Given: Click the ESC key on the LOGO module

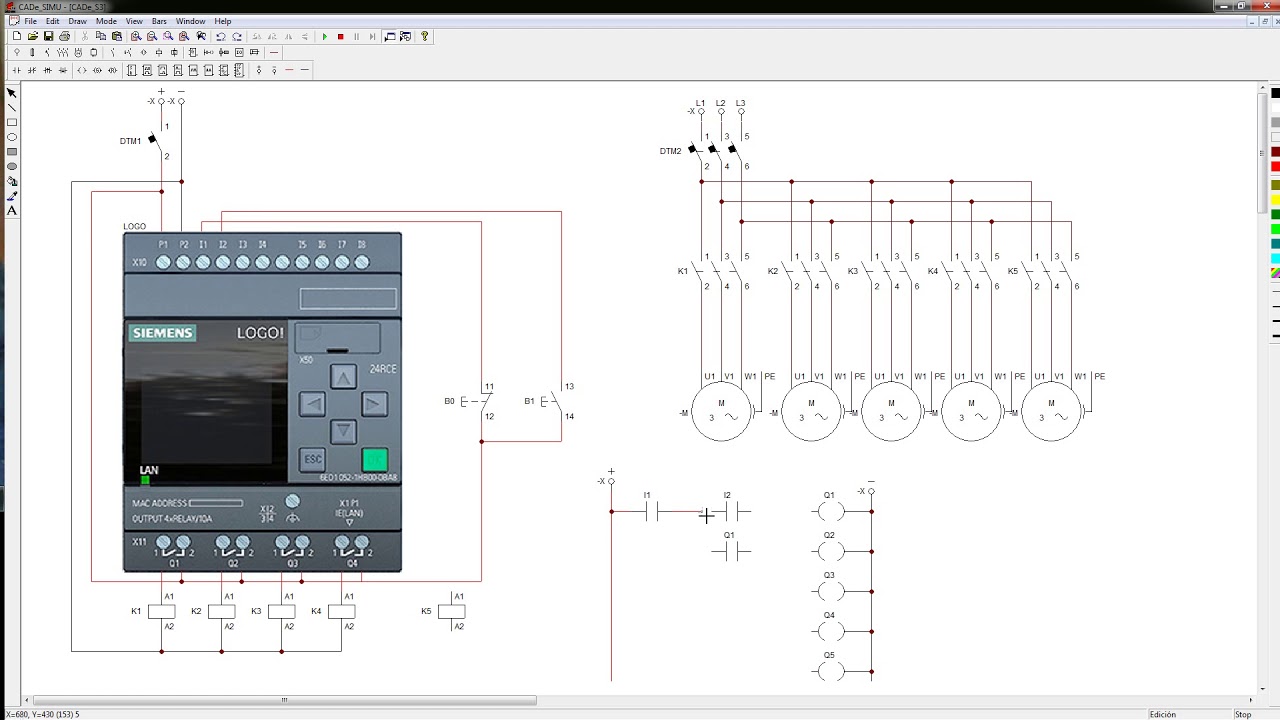Looking at the screenshot, I should coord(313,459).
